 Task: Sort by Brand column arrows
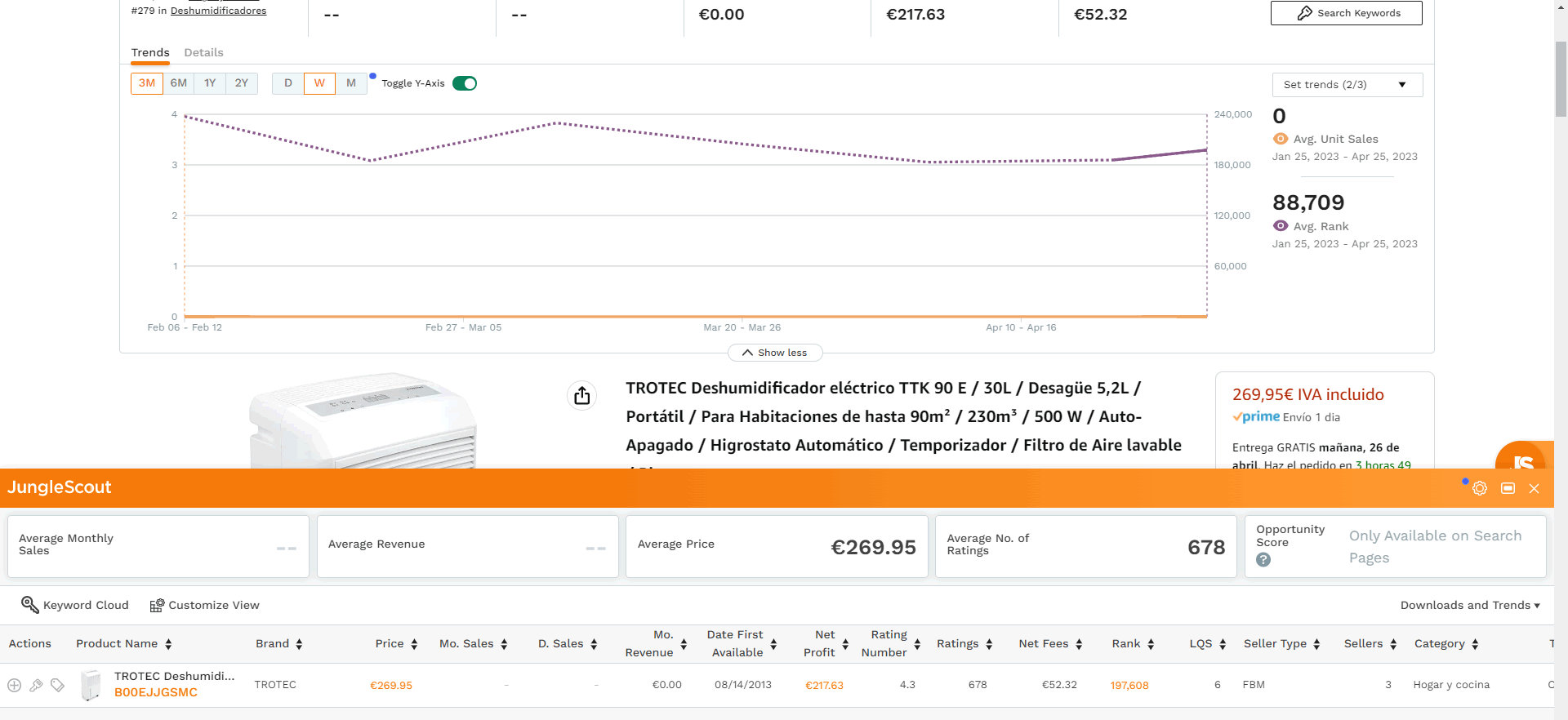pyautogui.click(x=299, y=644)
